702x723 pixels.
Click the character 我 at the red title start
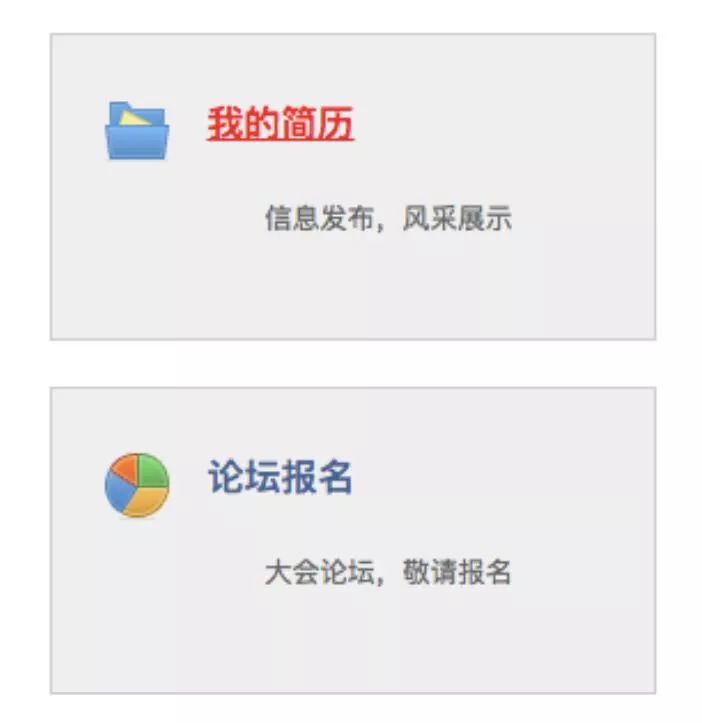225,123
